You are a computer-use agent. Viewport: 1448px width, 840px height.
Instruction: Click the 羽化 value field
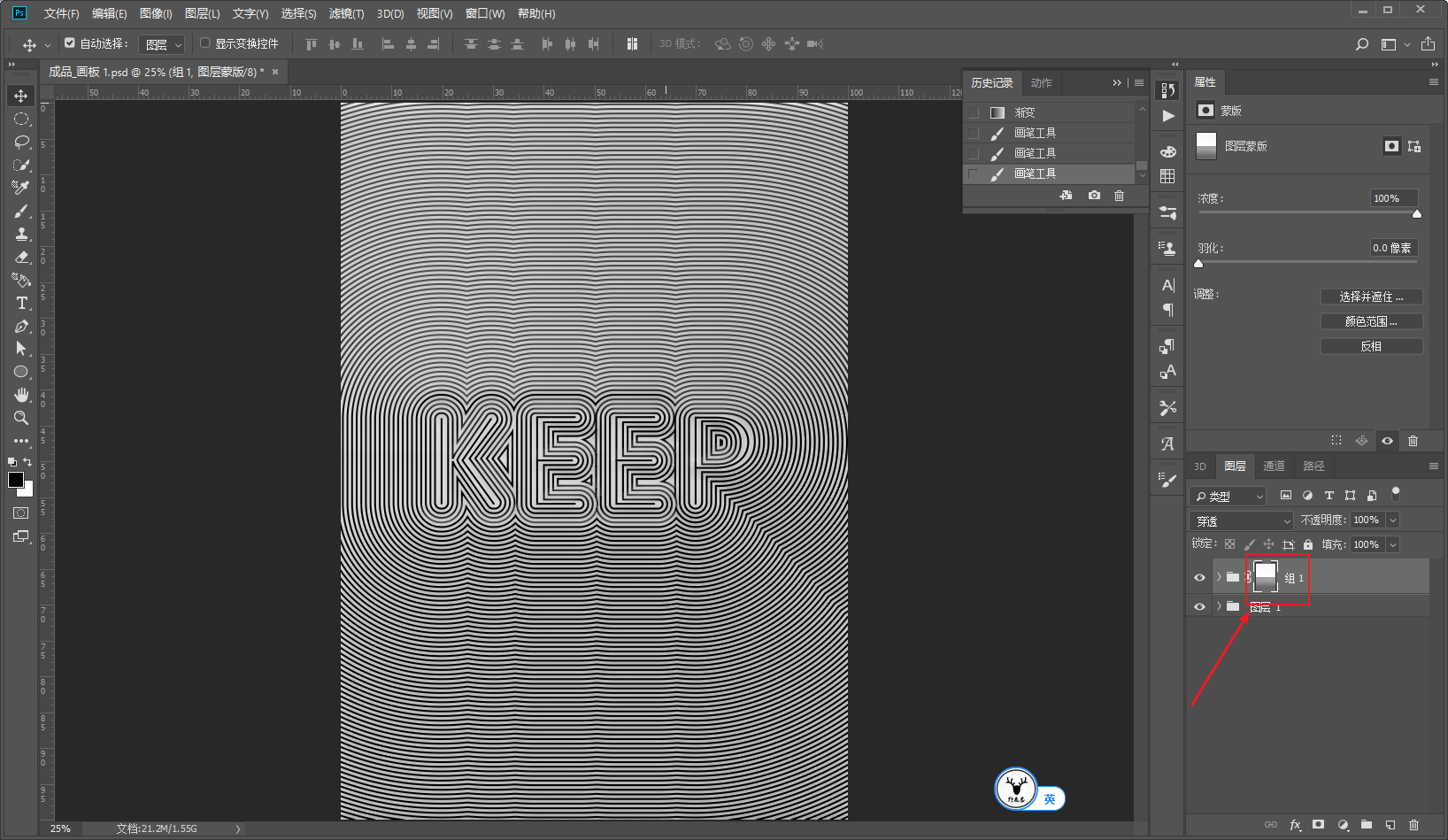pos(1393,248)
